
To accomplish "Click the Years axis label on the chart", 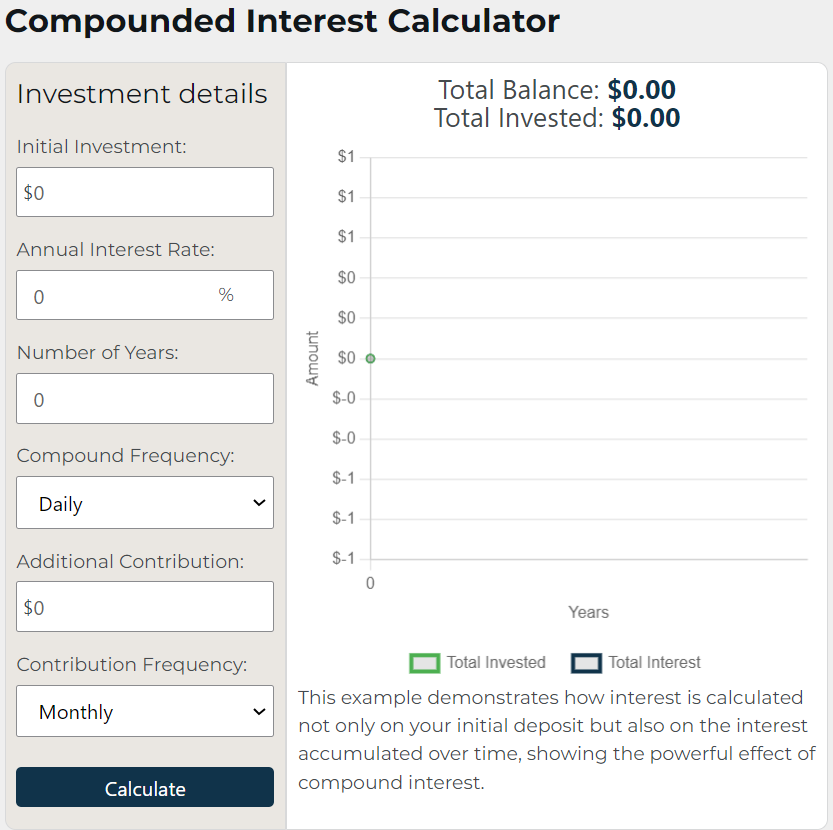I will coord(588,612).
